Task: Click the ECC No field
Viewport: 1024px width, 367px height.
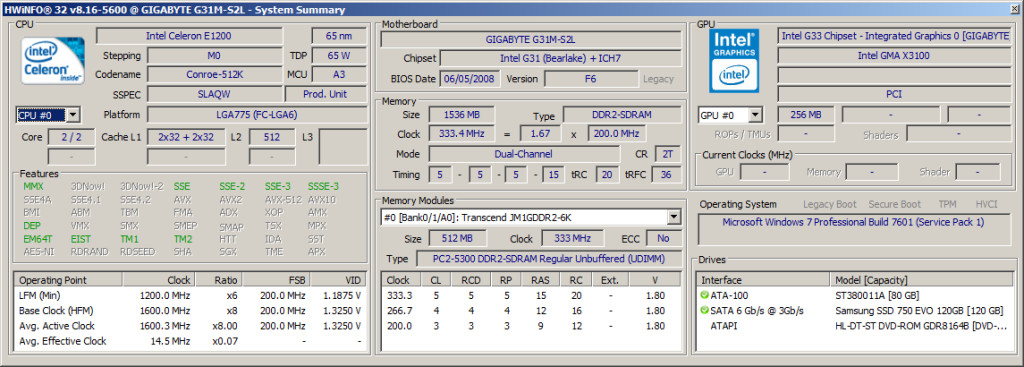Action: click(664, 238)
